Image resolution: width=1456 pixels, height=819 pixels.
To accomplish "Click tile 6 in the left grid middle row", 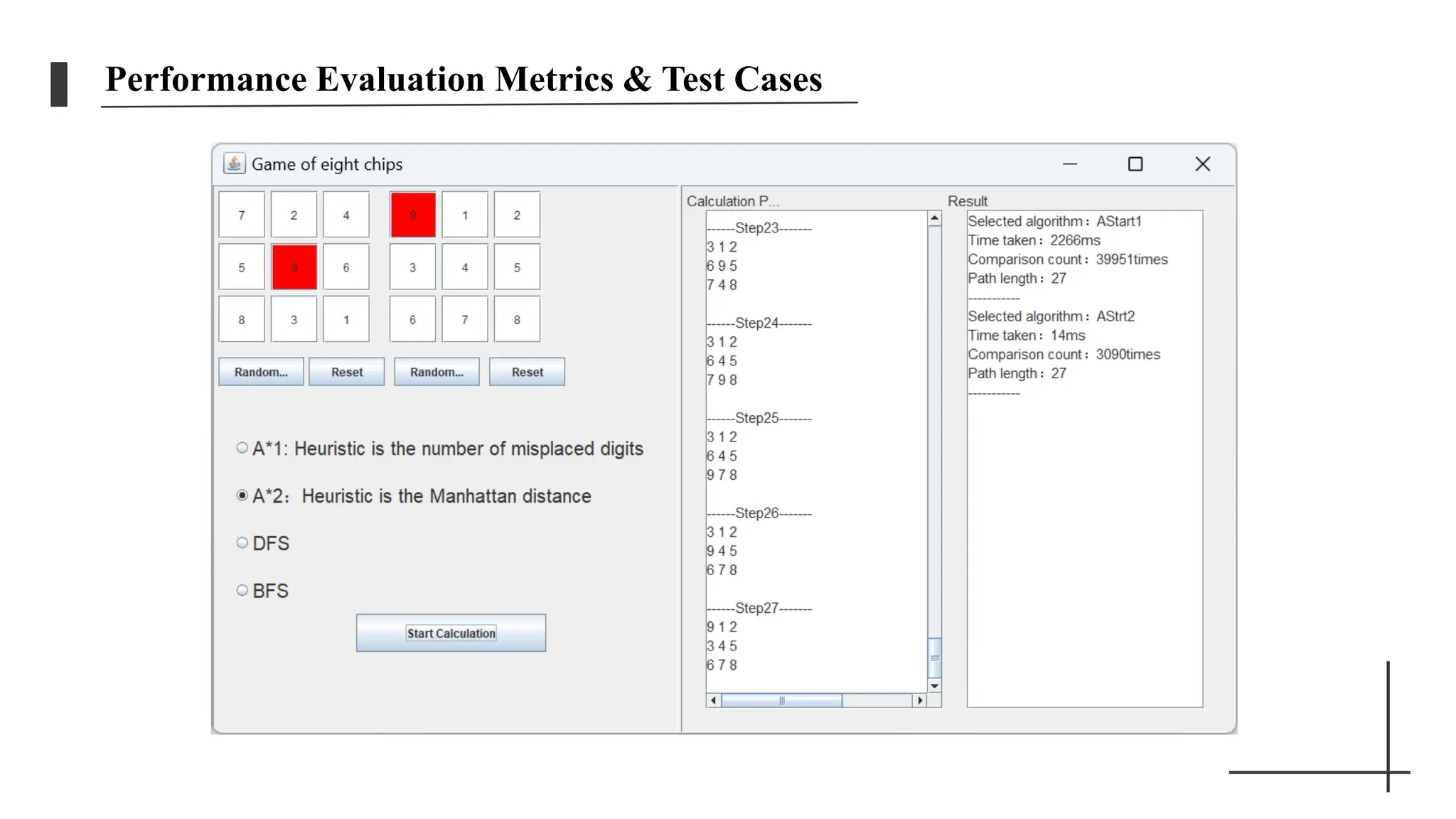I will tap(346, 267).
